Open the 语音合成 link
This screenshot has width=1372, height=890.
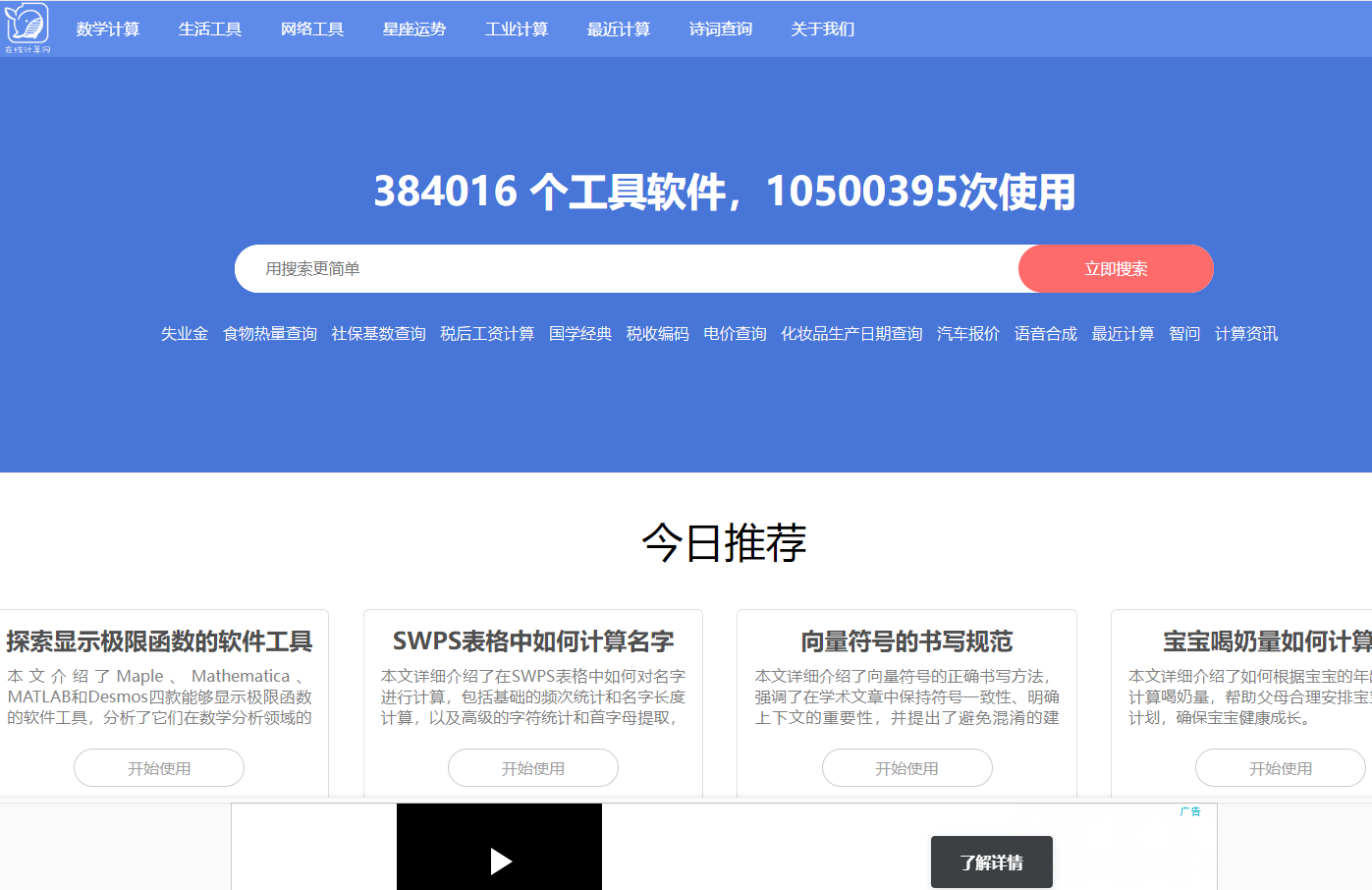click(1046, 334)
